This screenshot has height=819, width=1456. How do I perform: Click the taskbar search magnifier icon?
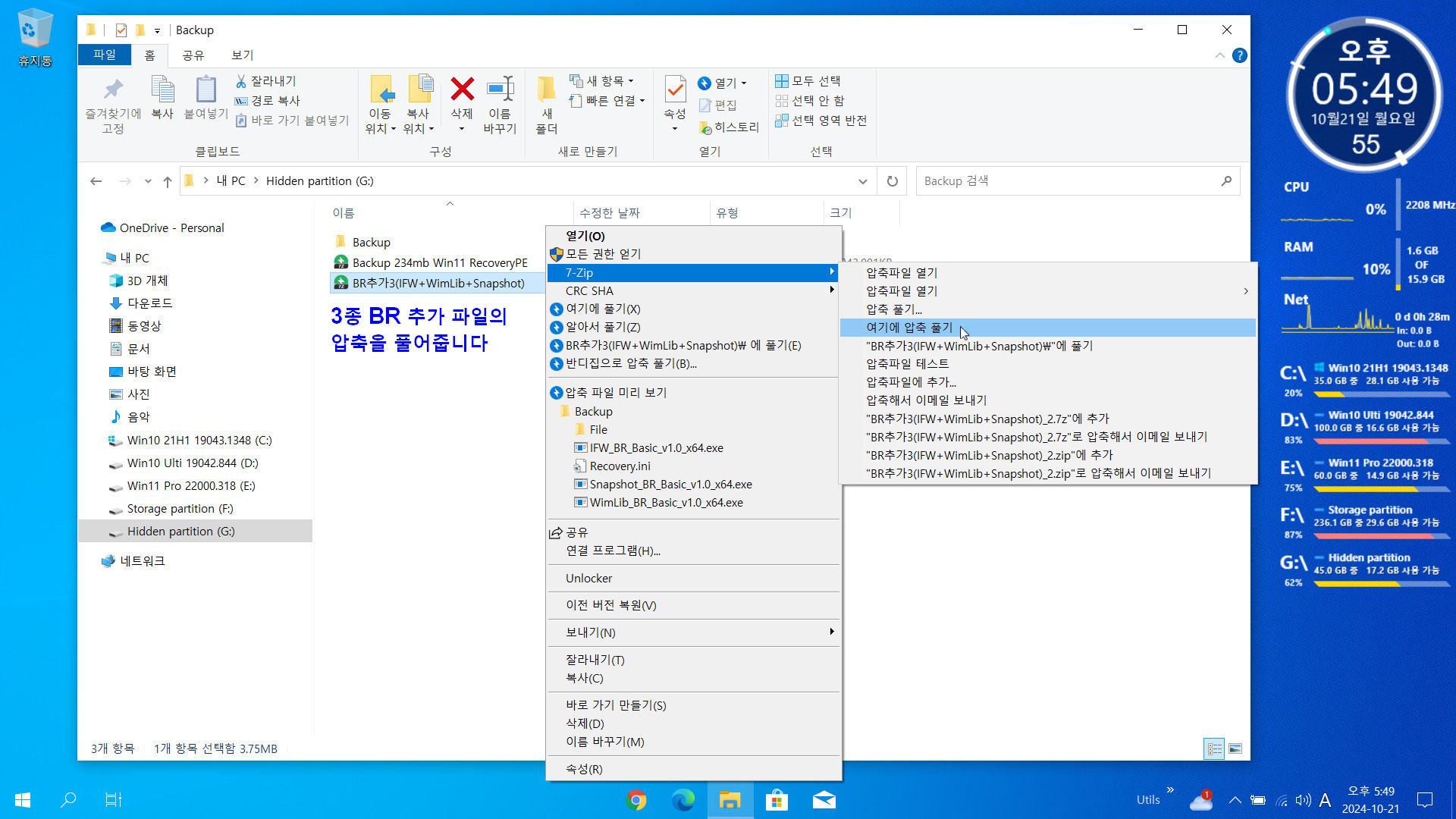point(68,800)
